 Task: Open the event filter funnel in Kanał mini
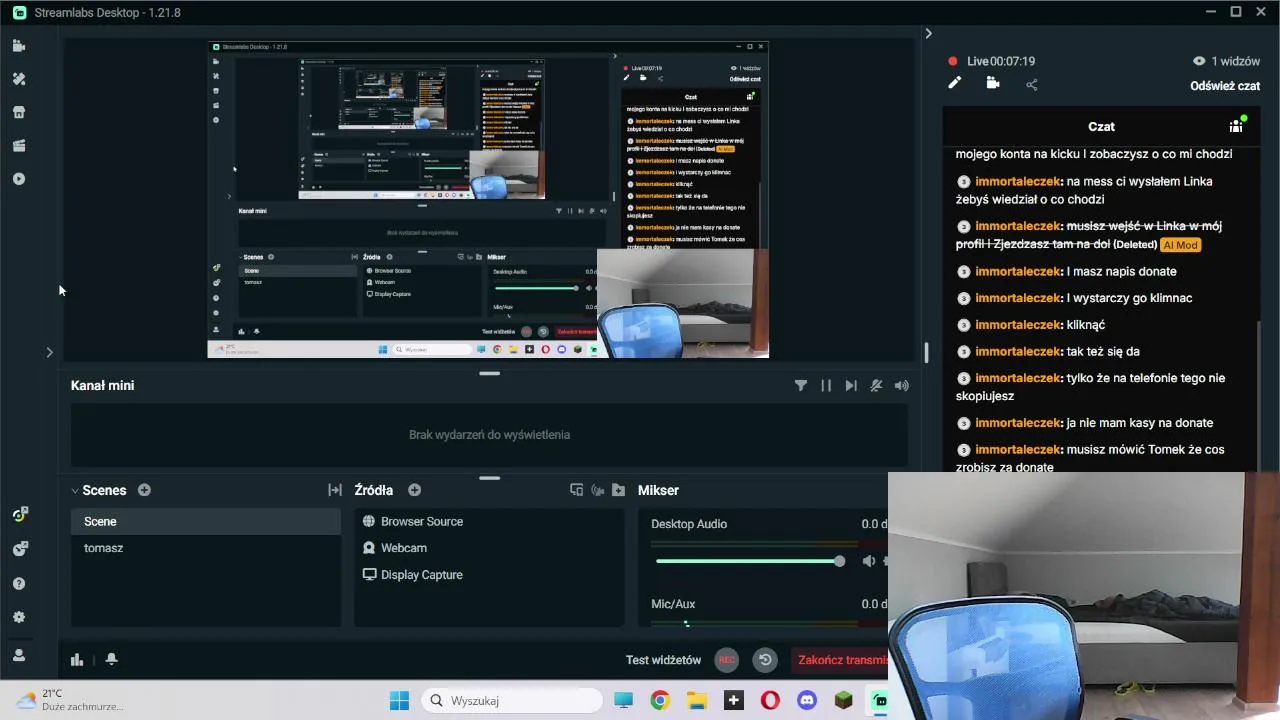(x=801, y=386)
